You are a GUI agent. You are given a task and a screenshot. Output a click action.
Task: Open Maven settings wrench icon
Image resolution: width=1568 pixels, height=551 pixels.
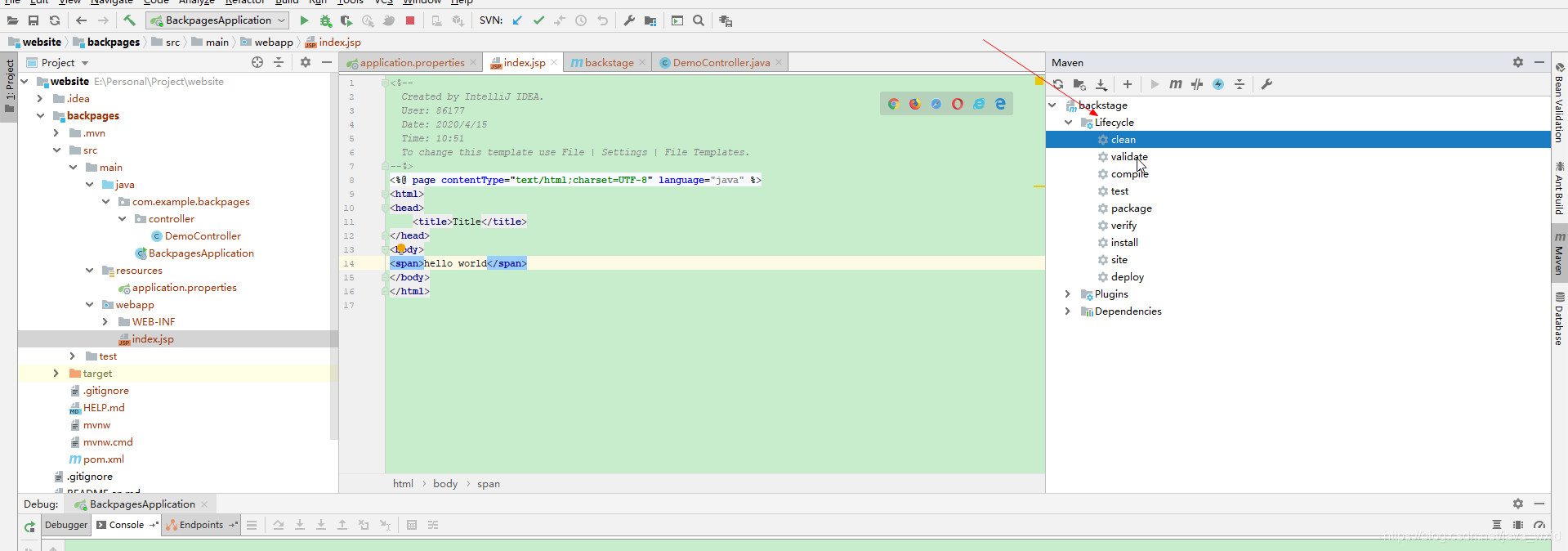[1266, 84]
